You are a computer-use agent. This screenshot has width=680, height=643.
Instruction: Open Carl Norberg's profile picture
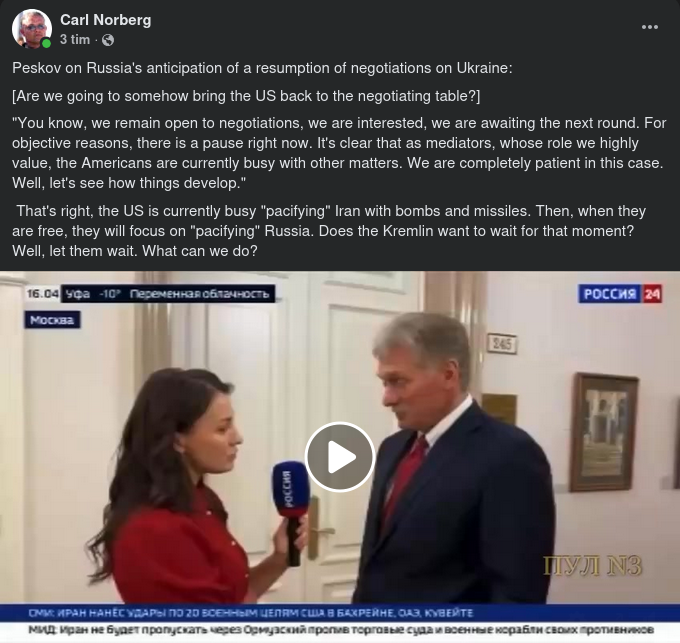[x=32, y=28]
